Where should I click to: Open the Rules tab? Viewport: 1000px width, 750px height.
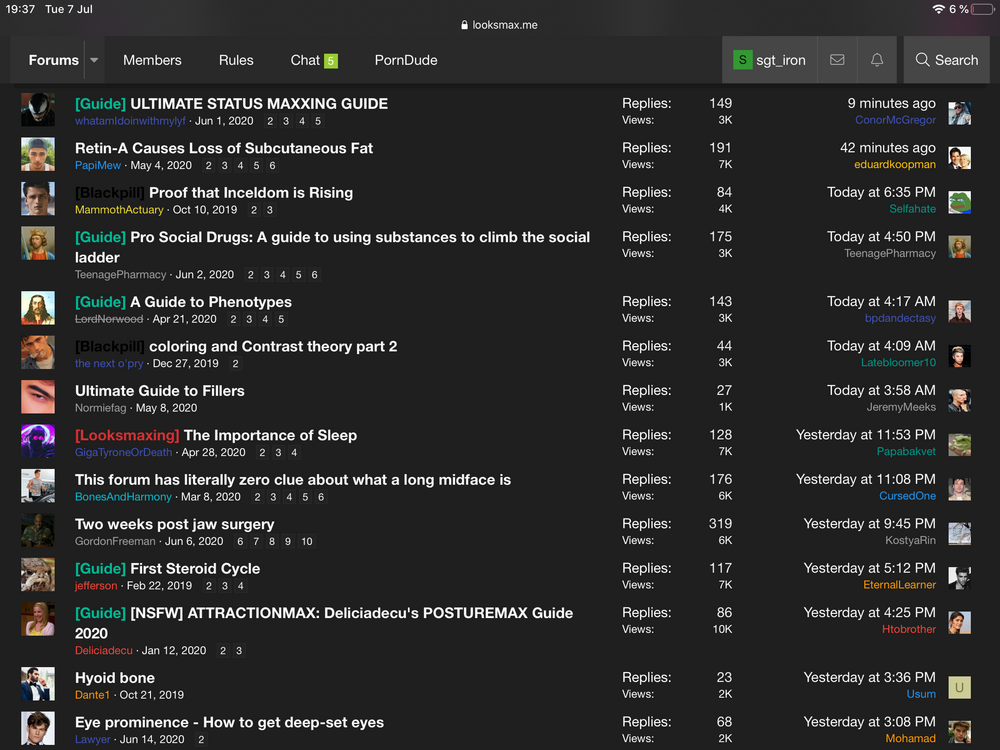click(236, 60)
